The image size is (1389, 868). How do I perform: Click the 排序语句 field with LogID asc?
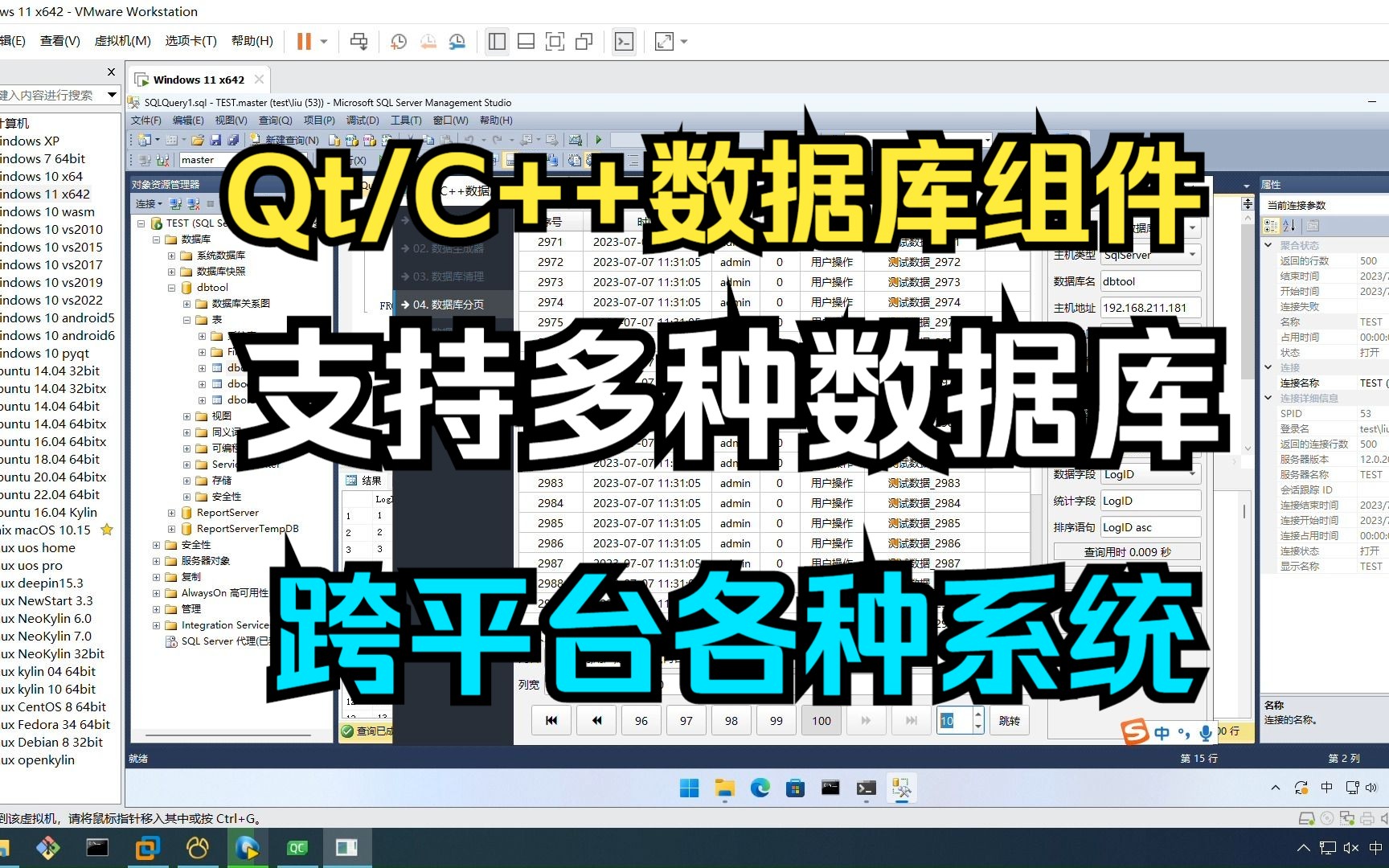pyautogui.click(x=1150, y=527)
